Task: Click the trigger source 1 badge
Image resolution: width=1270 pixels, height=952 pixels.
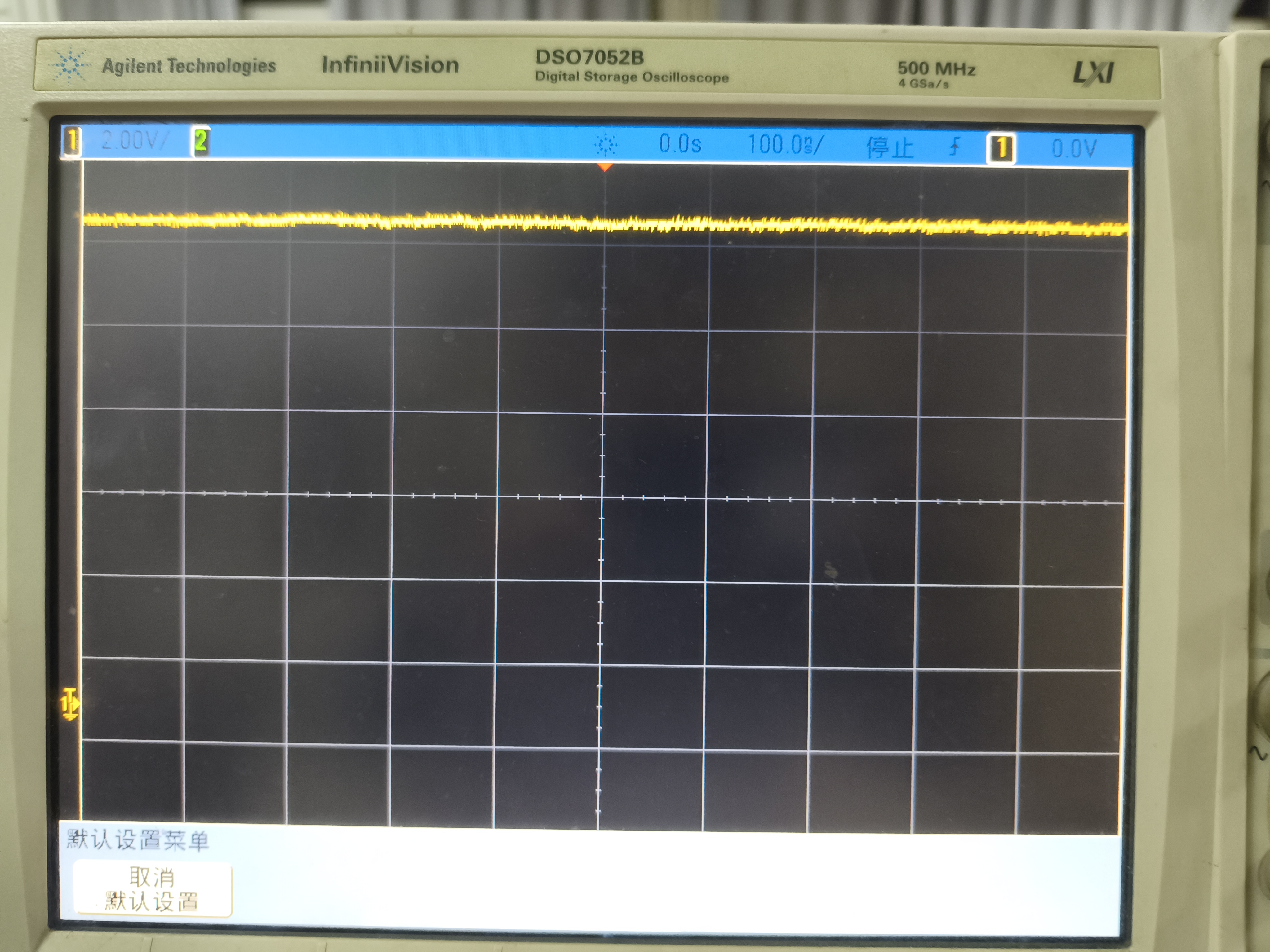Action: 1001,149
